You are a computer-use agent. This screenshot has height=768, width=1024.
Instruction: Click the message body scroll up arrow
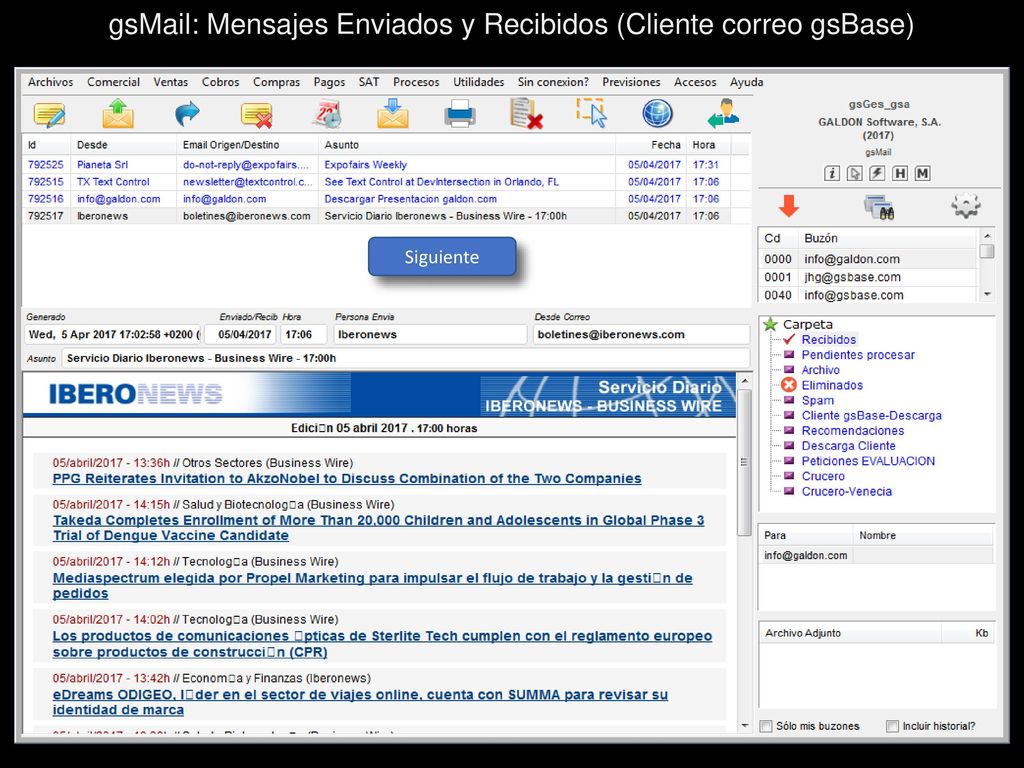coord(744,381)
